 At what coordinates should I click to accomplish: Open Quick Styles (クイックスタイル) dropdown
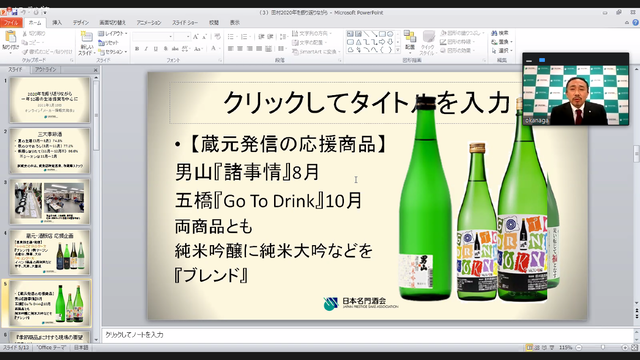point(428,42)
